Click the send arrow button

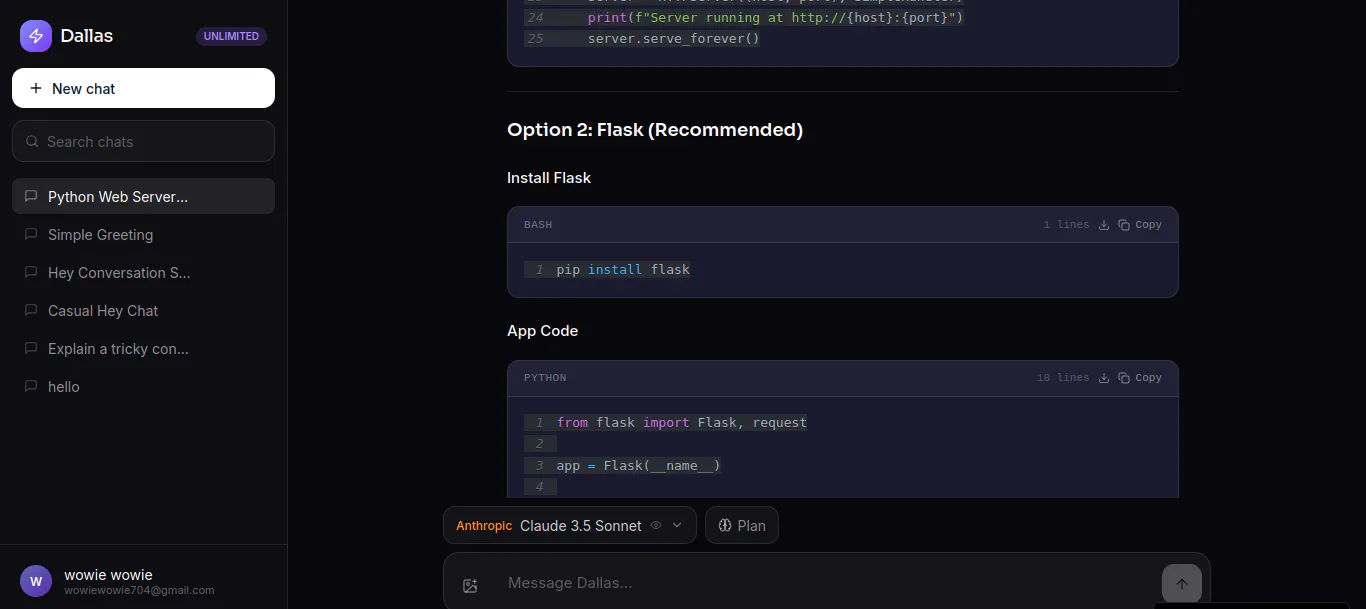click(x=1181, y=584)
